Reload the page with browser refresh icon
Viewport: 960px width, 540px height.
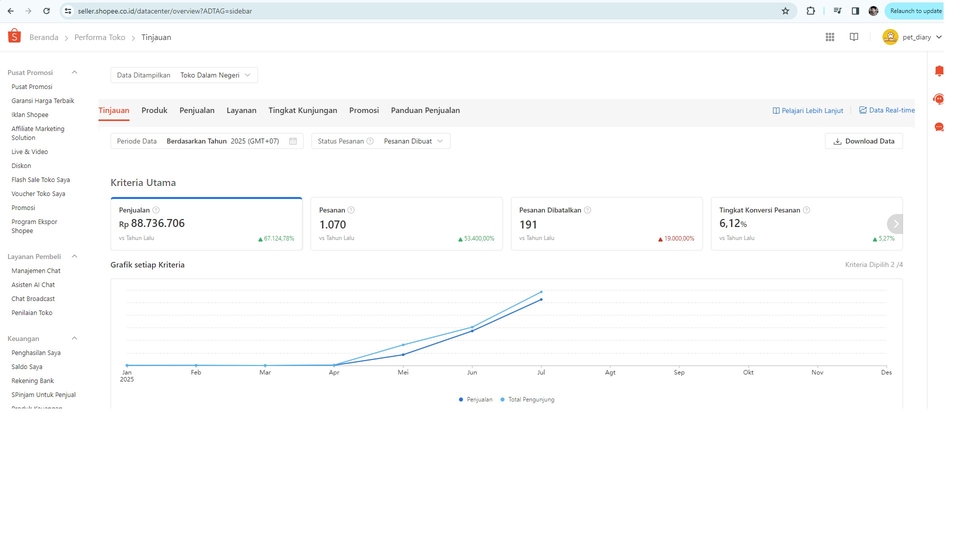[46, 11]
